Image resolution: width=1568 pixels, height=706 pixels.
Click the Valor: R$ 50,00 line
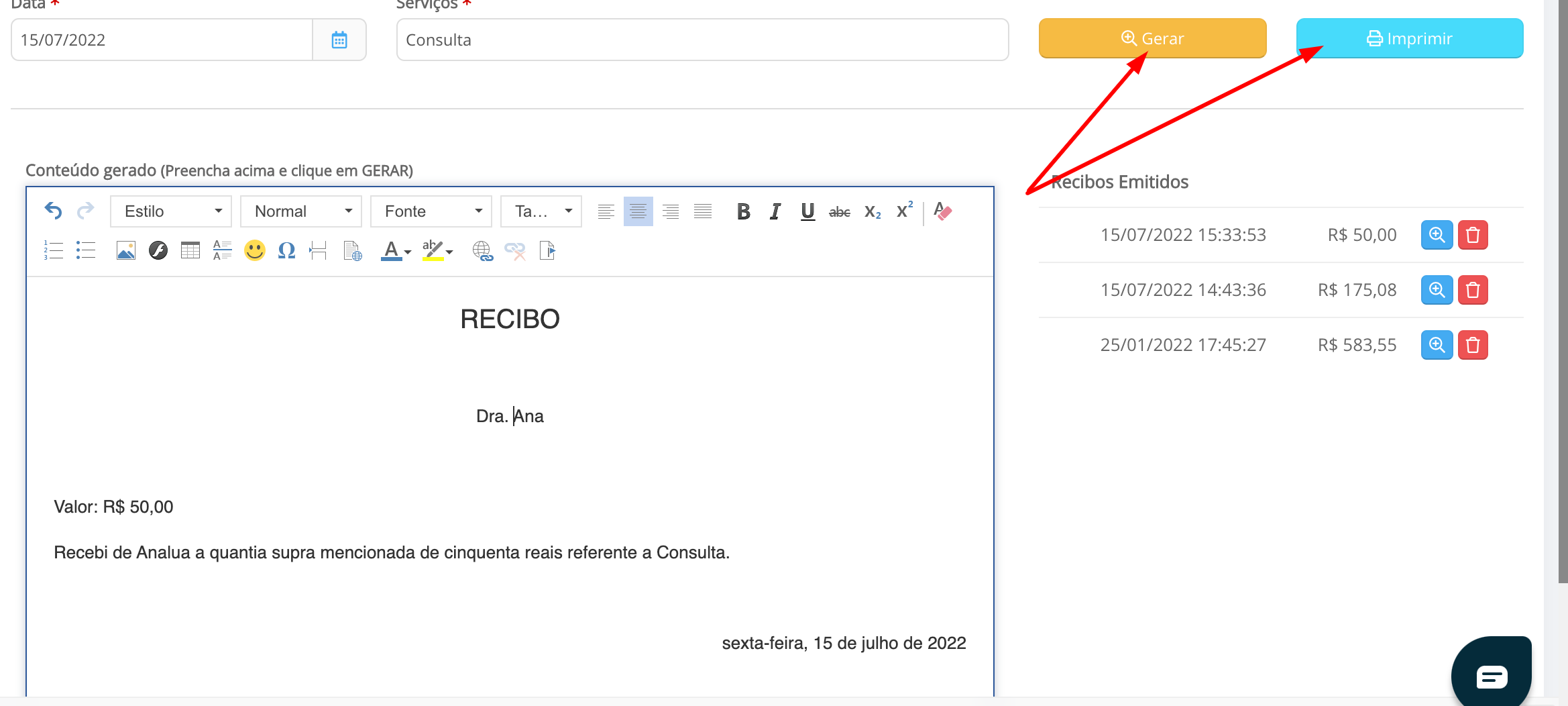pos(113,507)
